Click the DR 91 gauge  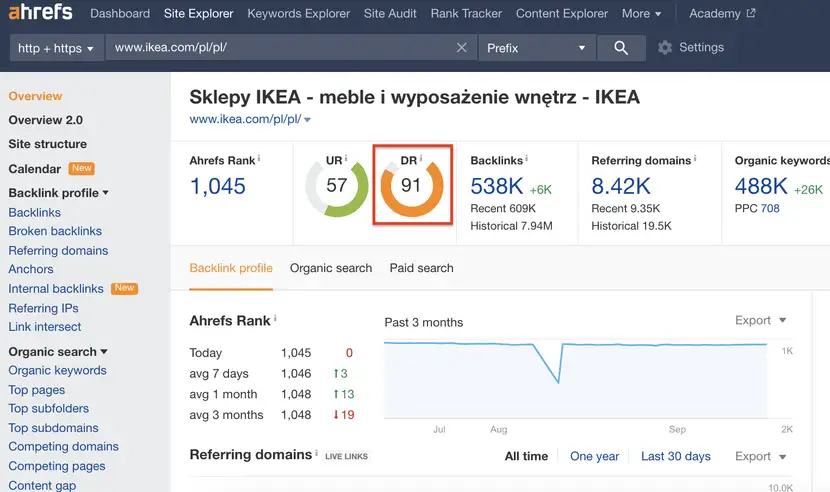[x=412, y=186]
